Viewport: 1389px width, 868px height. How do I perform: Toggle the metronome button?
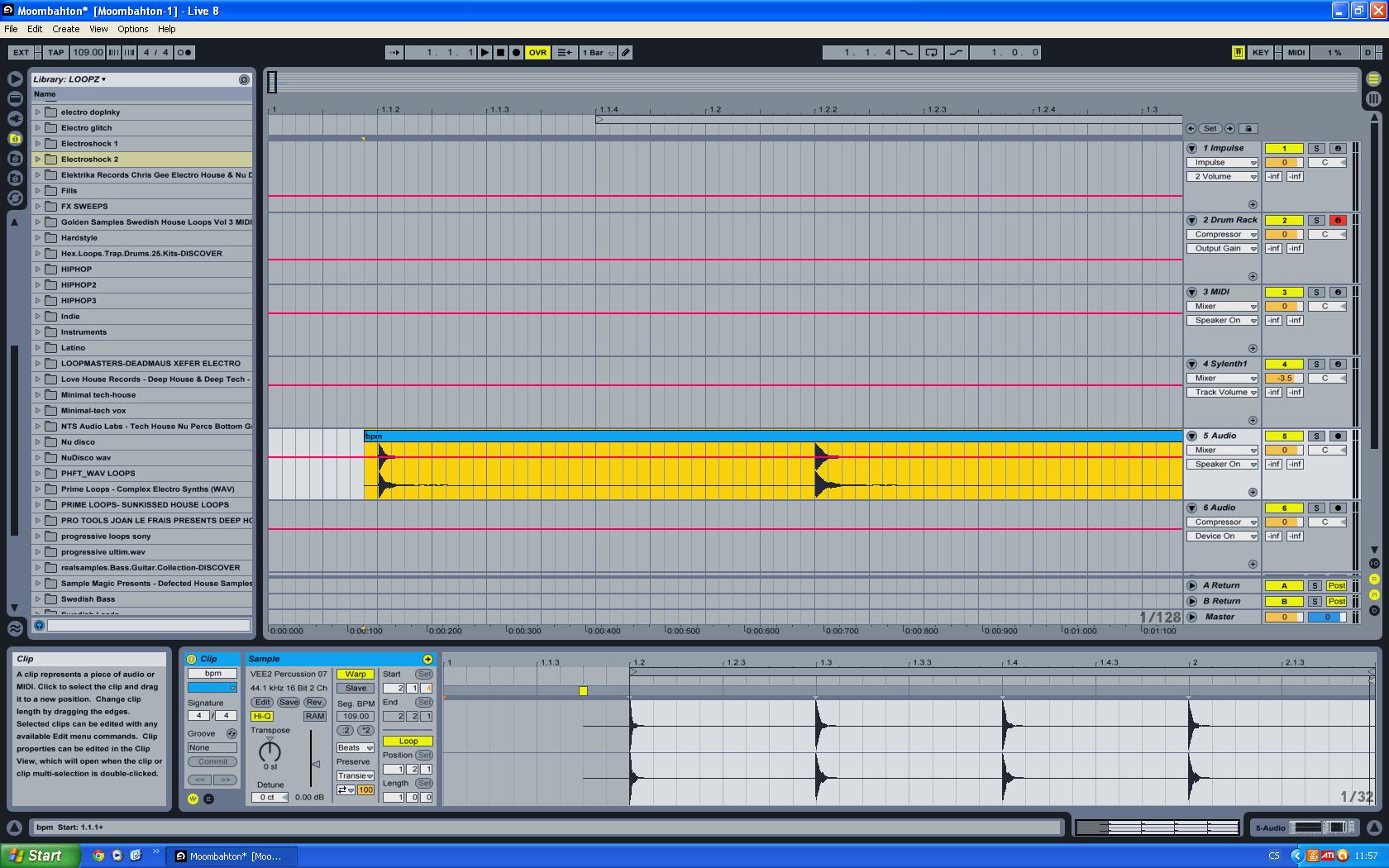point(184,52)
